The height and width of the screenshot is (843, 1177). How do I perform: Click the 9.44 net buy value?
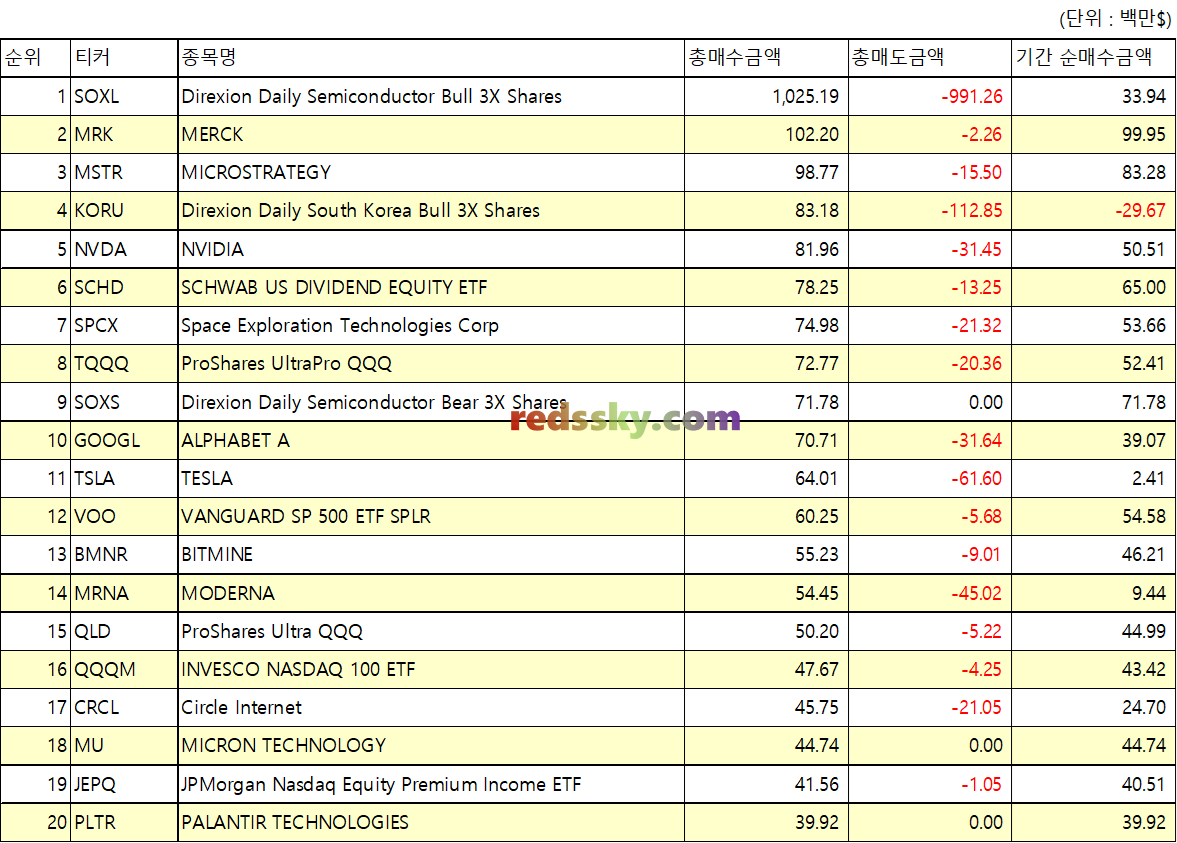[x=1148, y=593]
